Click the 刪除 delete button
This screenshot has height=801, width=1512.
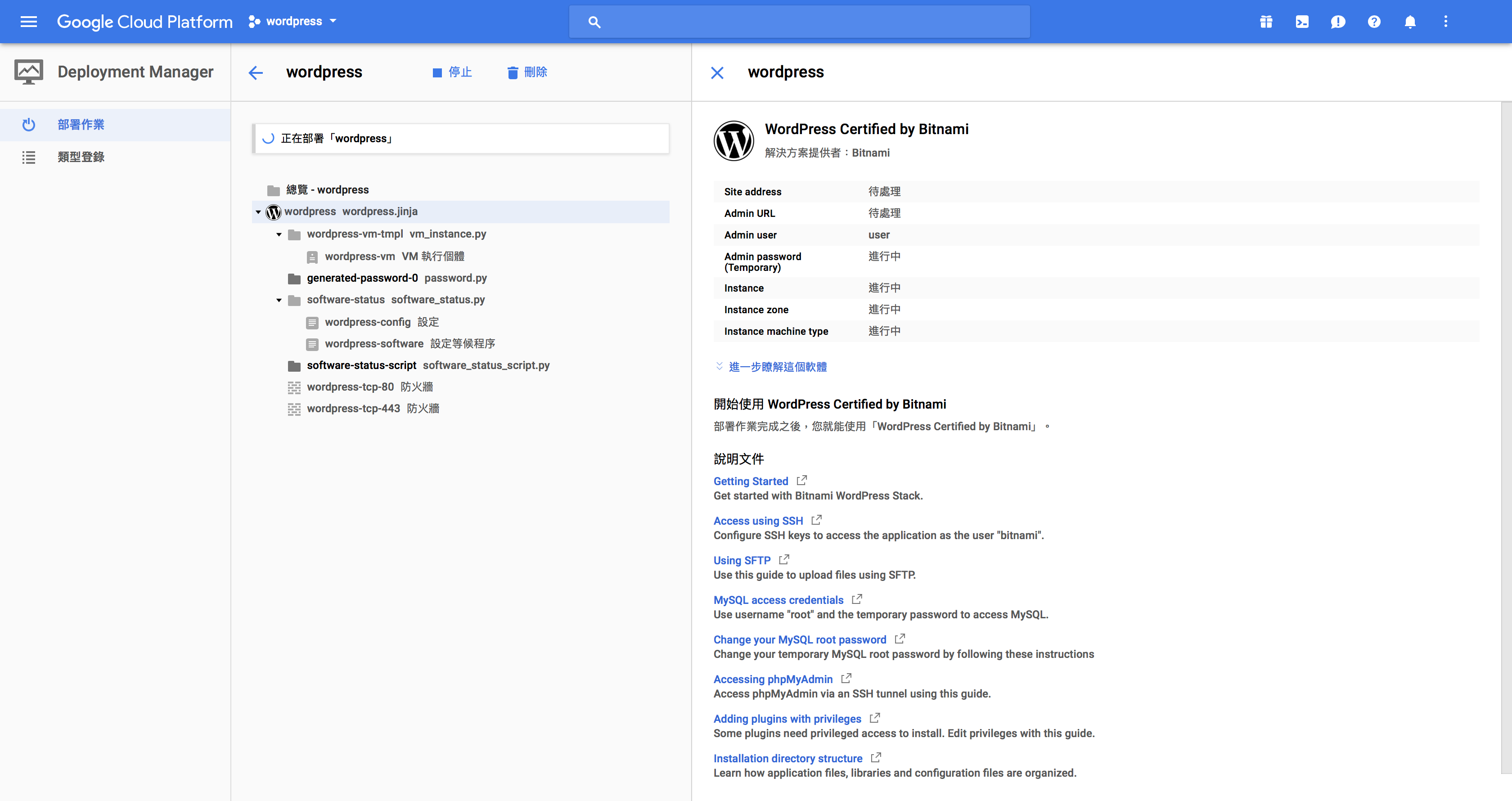[x=527, y=72]
